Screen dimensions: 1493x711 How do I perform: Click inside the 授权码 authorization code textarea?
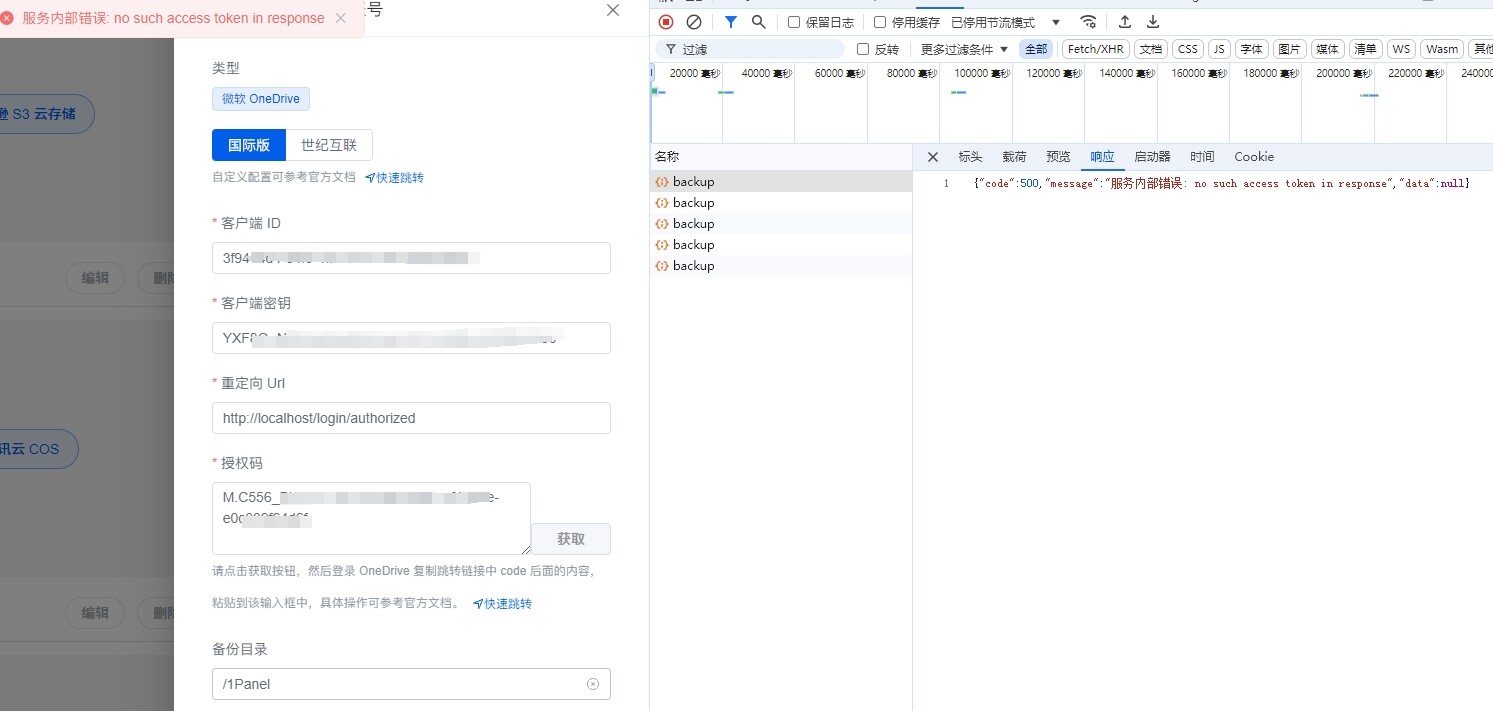[x=371, y=518]
